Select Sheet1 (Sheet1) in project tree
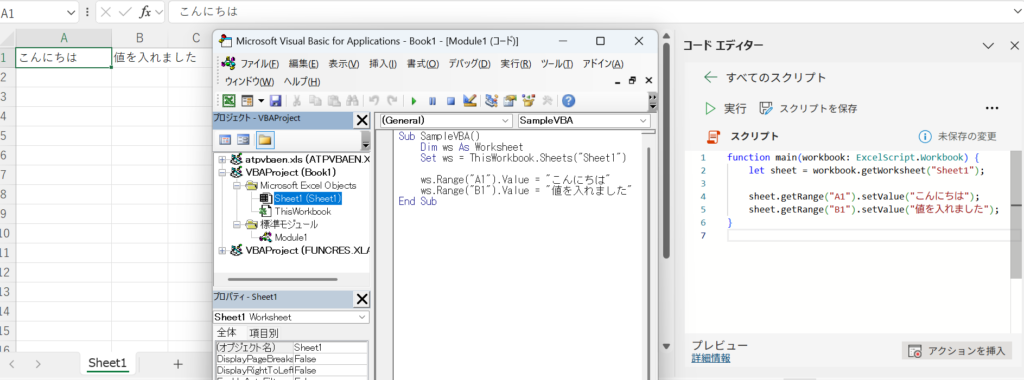 tap(308, 198)
